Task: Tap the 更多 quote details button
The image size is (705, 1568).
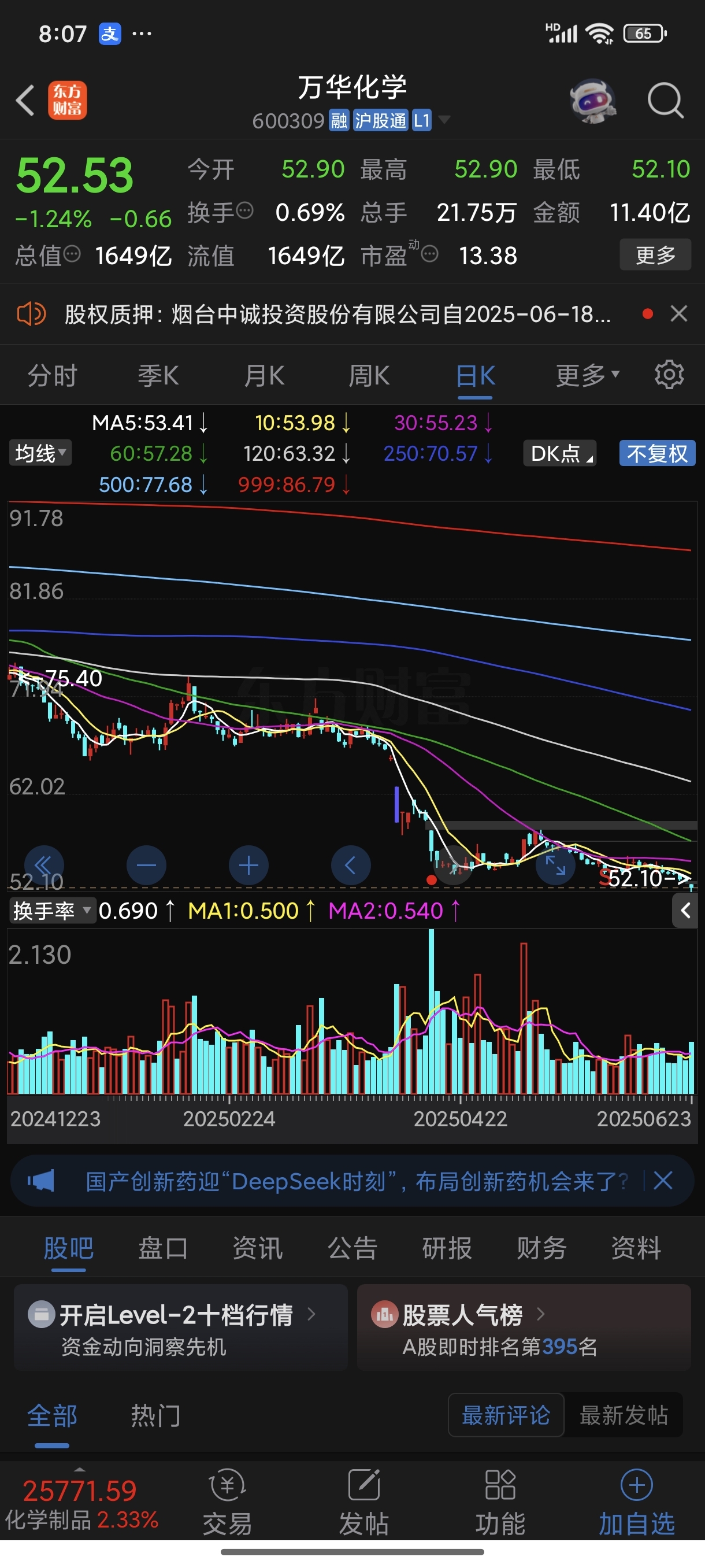Action: tap(656, 254)
